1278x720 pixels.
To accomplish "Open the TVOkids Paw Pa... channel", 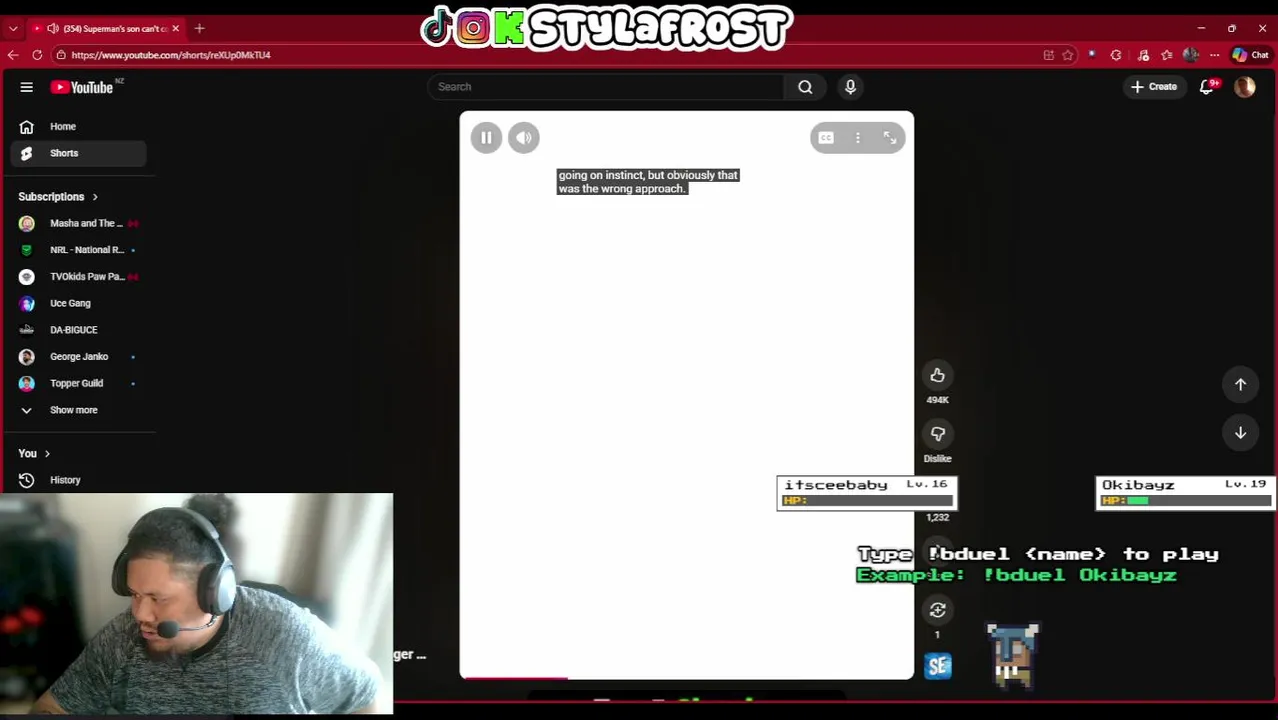I will click(79, 277).
